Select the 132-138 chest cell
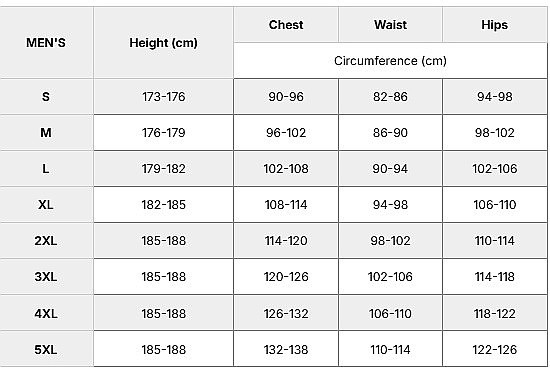The width and height of the screenshot is (550, 375). [286, 349]
